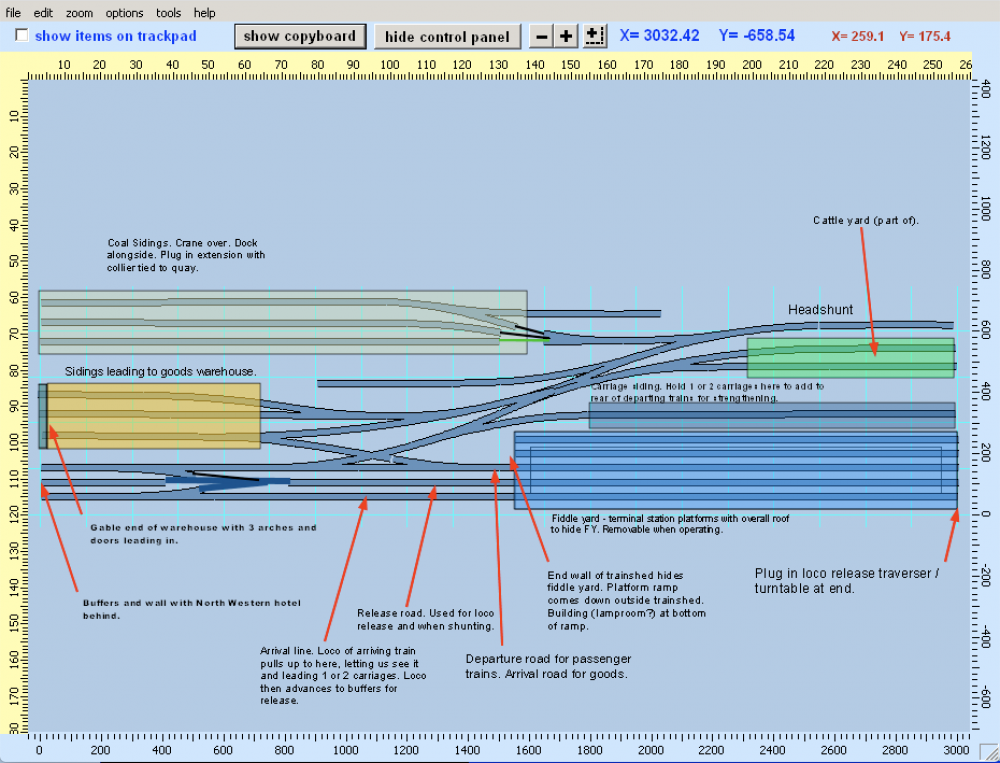Viewport: 1000px width, 763px height.
Task: Open the file menu
Action: point(13,13)
